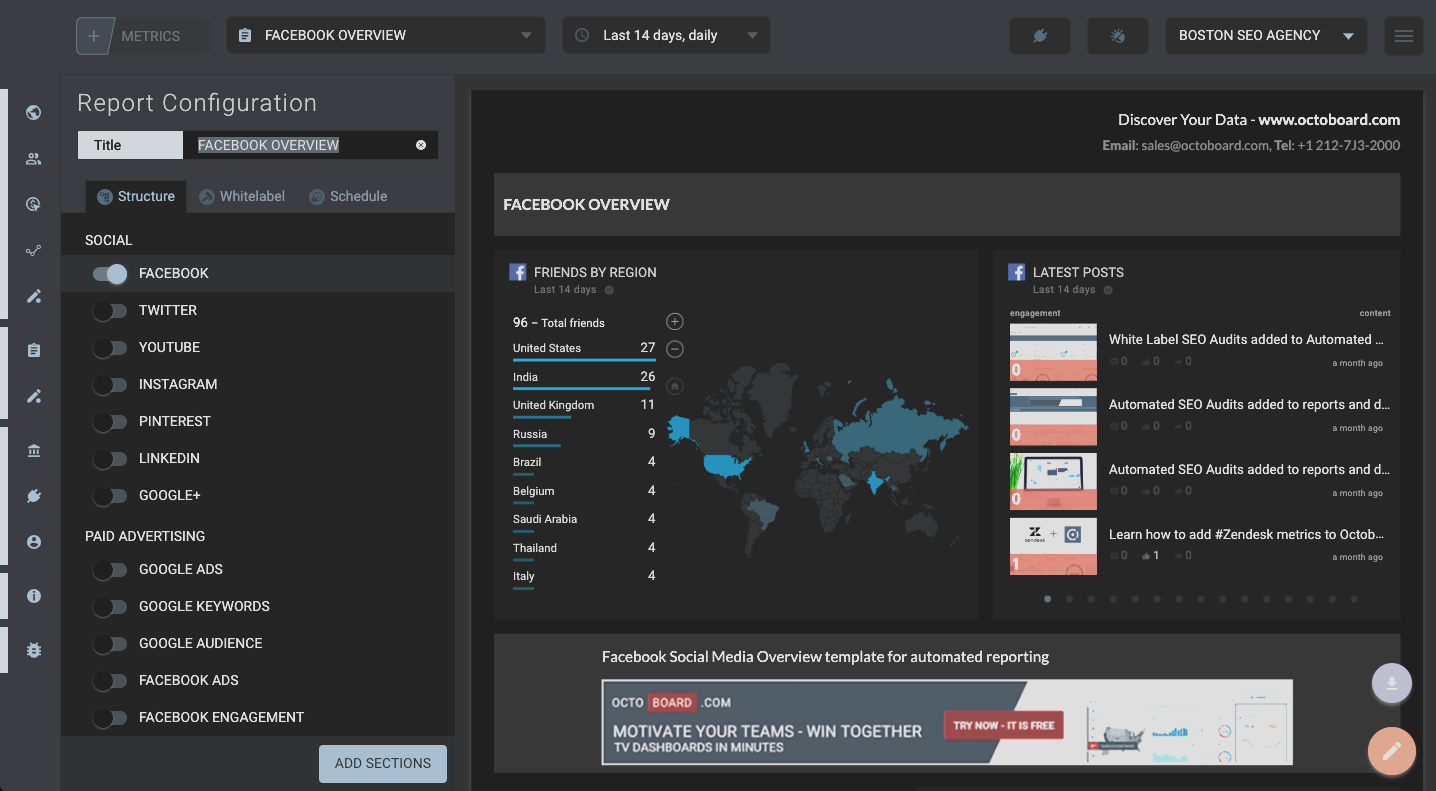
Task: Reset the map view with home icon
Action: 675,385
